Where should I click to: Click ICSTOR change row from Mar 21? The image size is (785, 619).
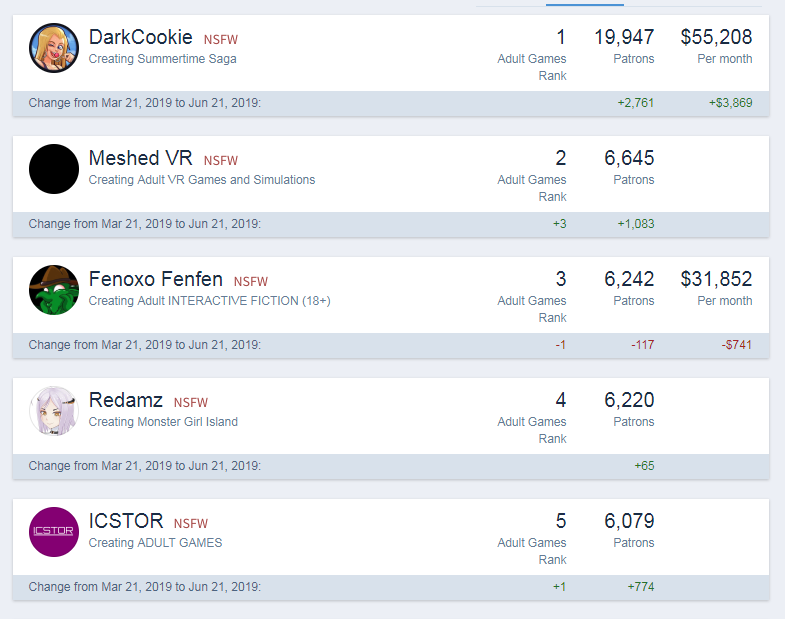(x=391, y=587)
